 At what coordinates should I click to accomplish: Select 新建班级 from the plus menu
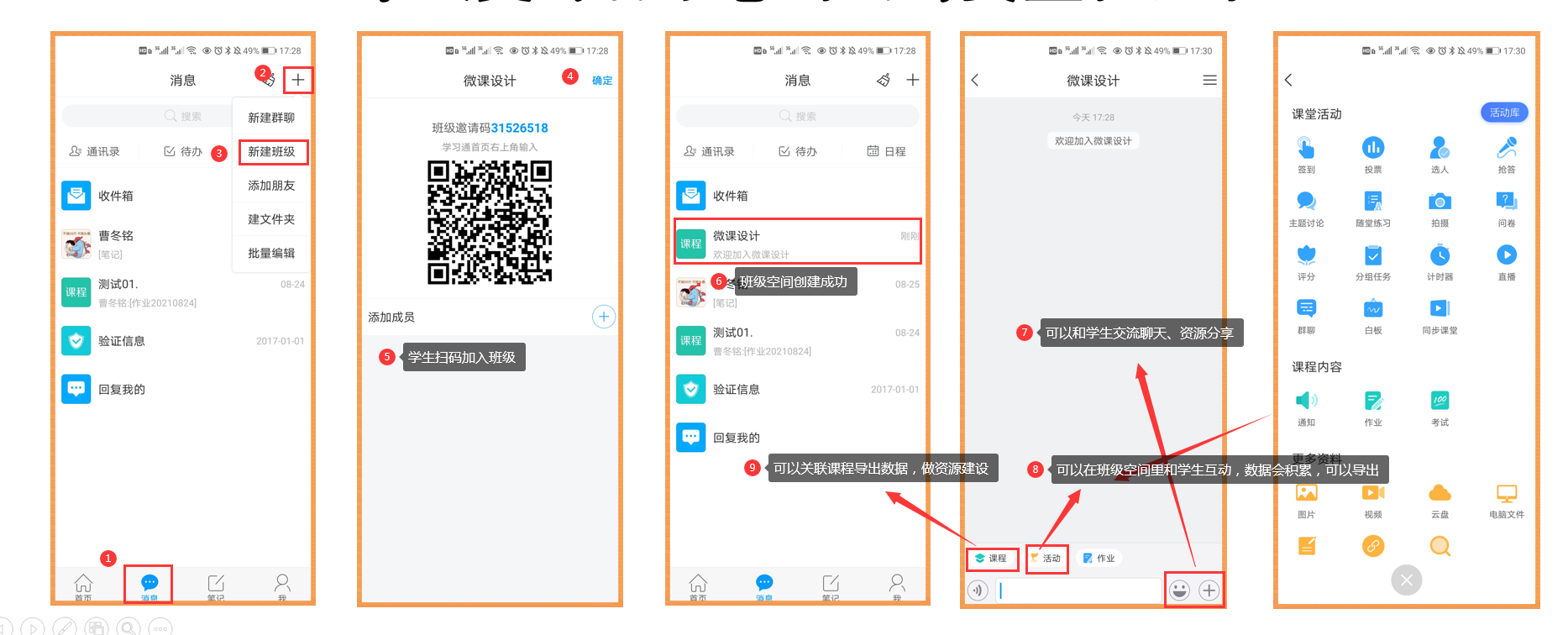tap(271, 152)
